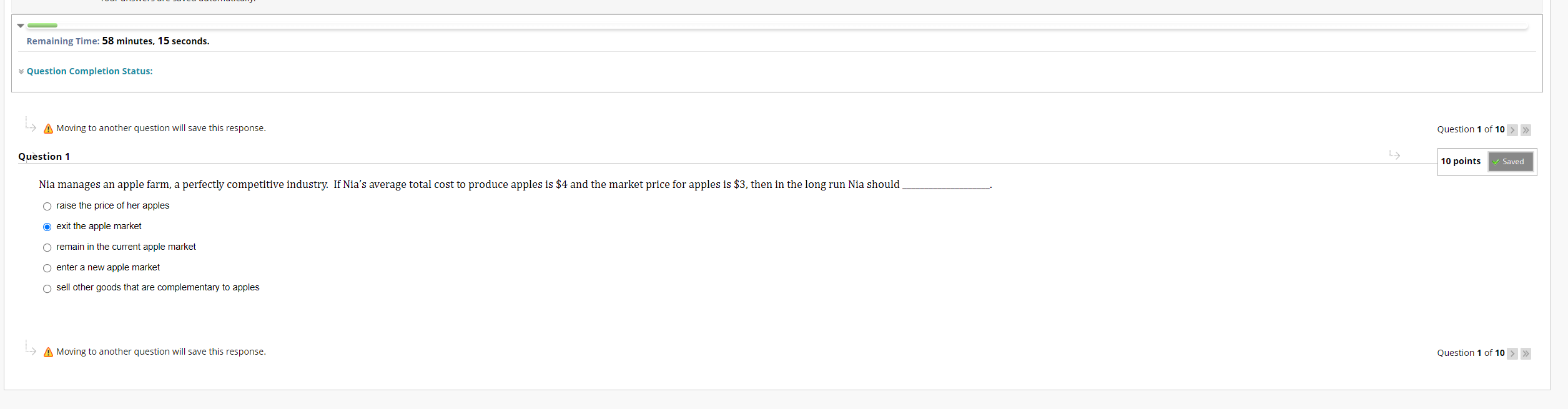Click the 'Question 1 of 10' label
The width and height of the screenshot is (1568, 409).
(x=1471, y=129)
